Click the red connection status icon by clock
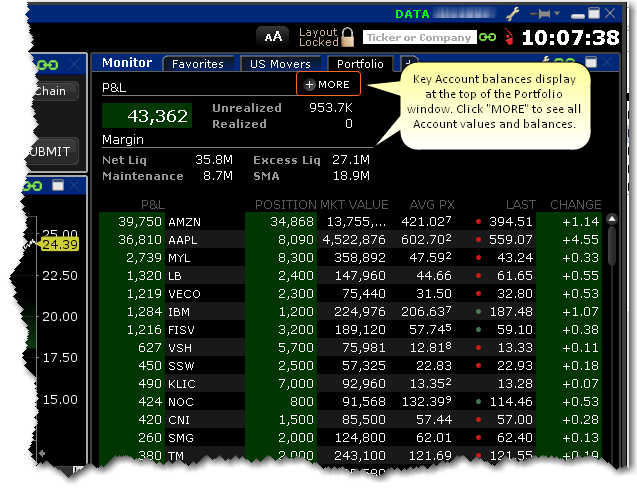 pyautogui.click(x=508, y=38)
